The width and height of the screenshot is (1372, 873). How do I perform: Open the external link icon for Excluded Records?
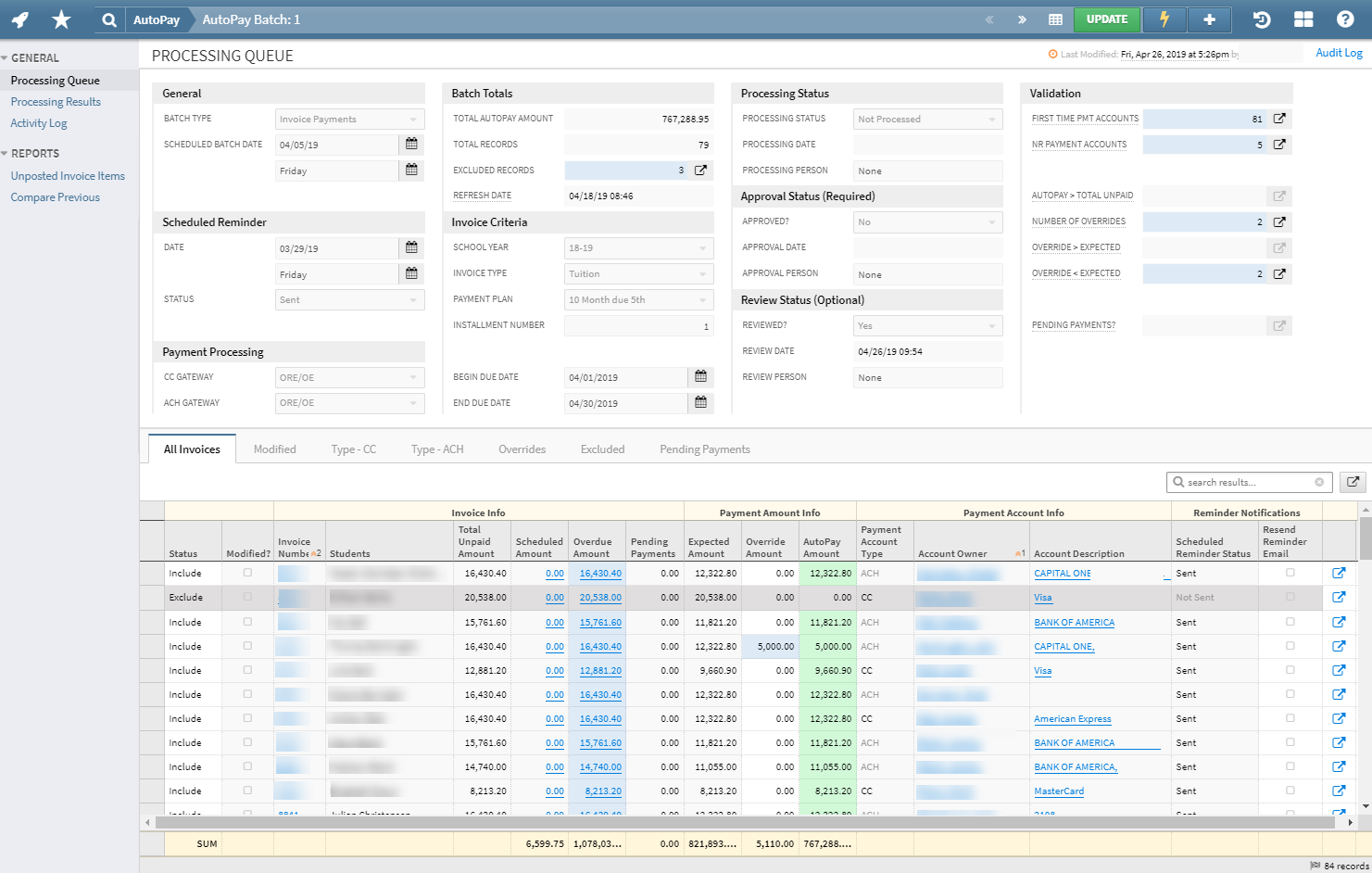tap(700, 170)
